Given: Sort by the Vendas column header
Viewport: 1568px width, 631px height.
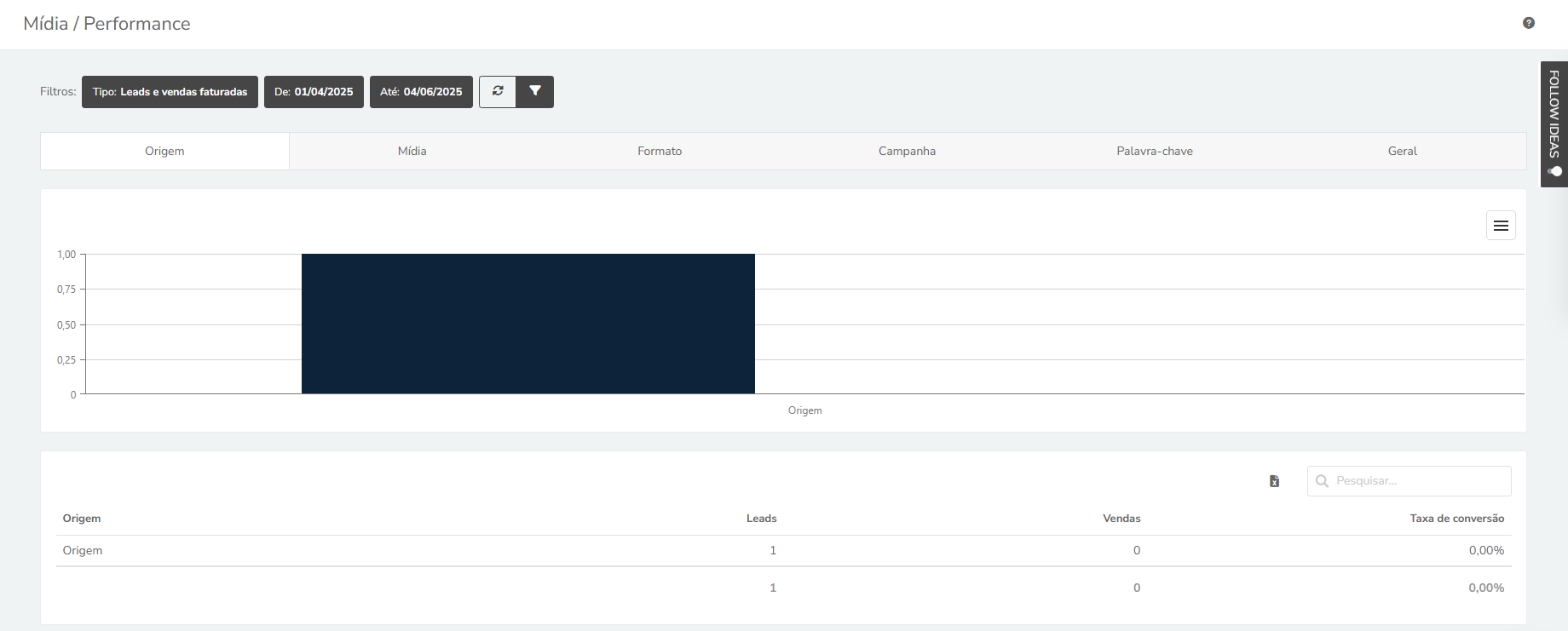Looking at the screenshot, I should 1121,518.
